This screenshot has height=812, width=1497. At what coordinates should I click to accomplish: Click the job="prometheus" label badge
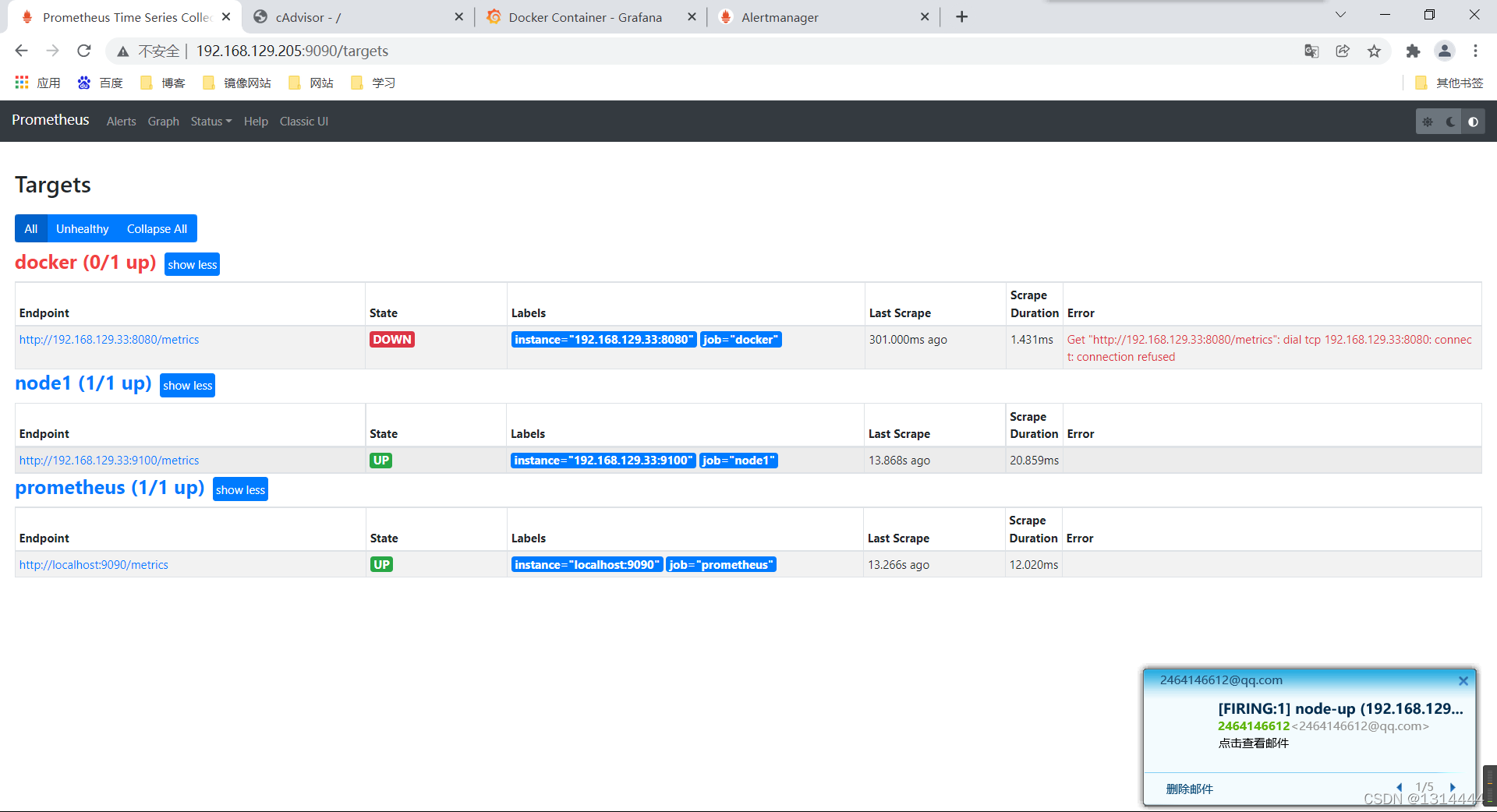721,565
